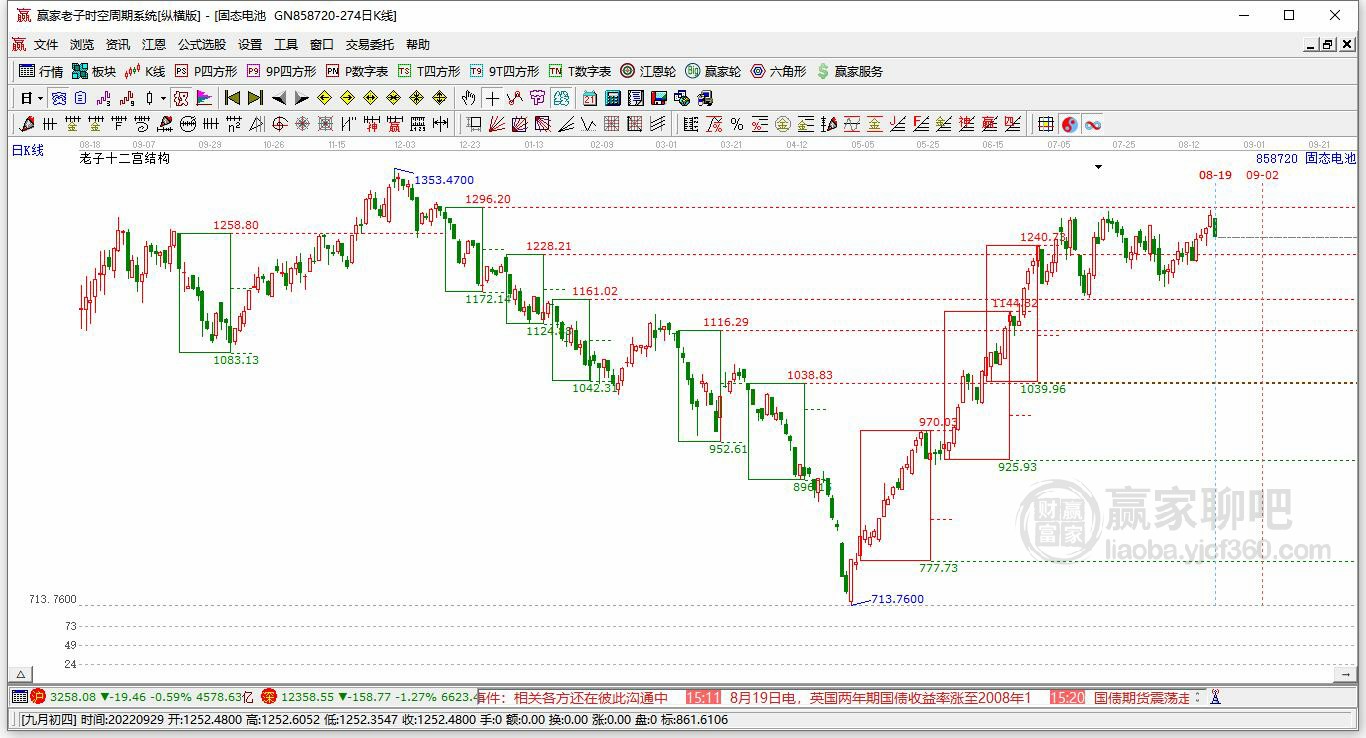The width and height of the screenshot is (1366, 738).
Task: Click the 深 Shenzhen index icon
Action: tap(268, 696)
